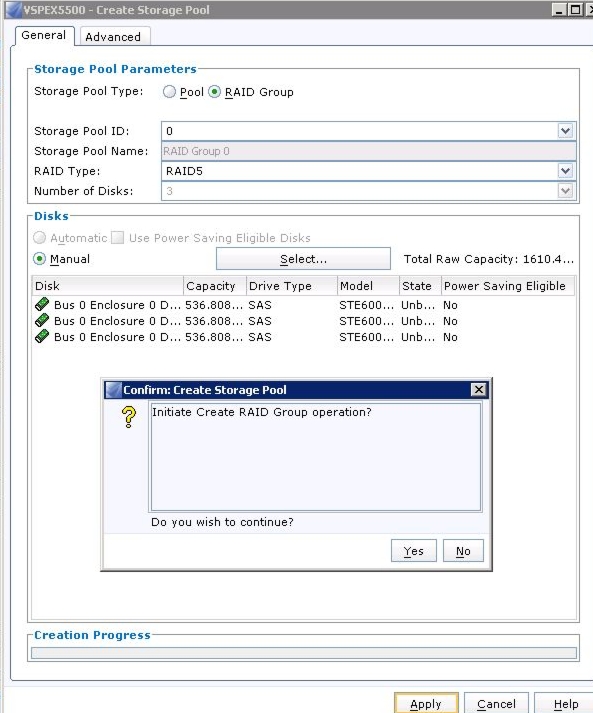This screenshot has width=593, height=713.
Task: Click the yellow question mark icon
Action: 129,417
